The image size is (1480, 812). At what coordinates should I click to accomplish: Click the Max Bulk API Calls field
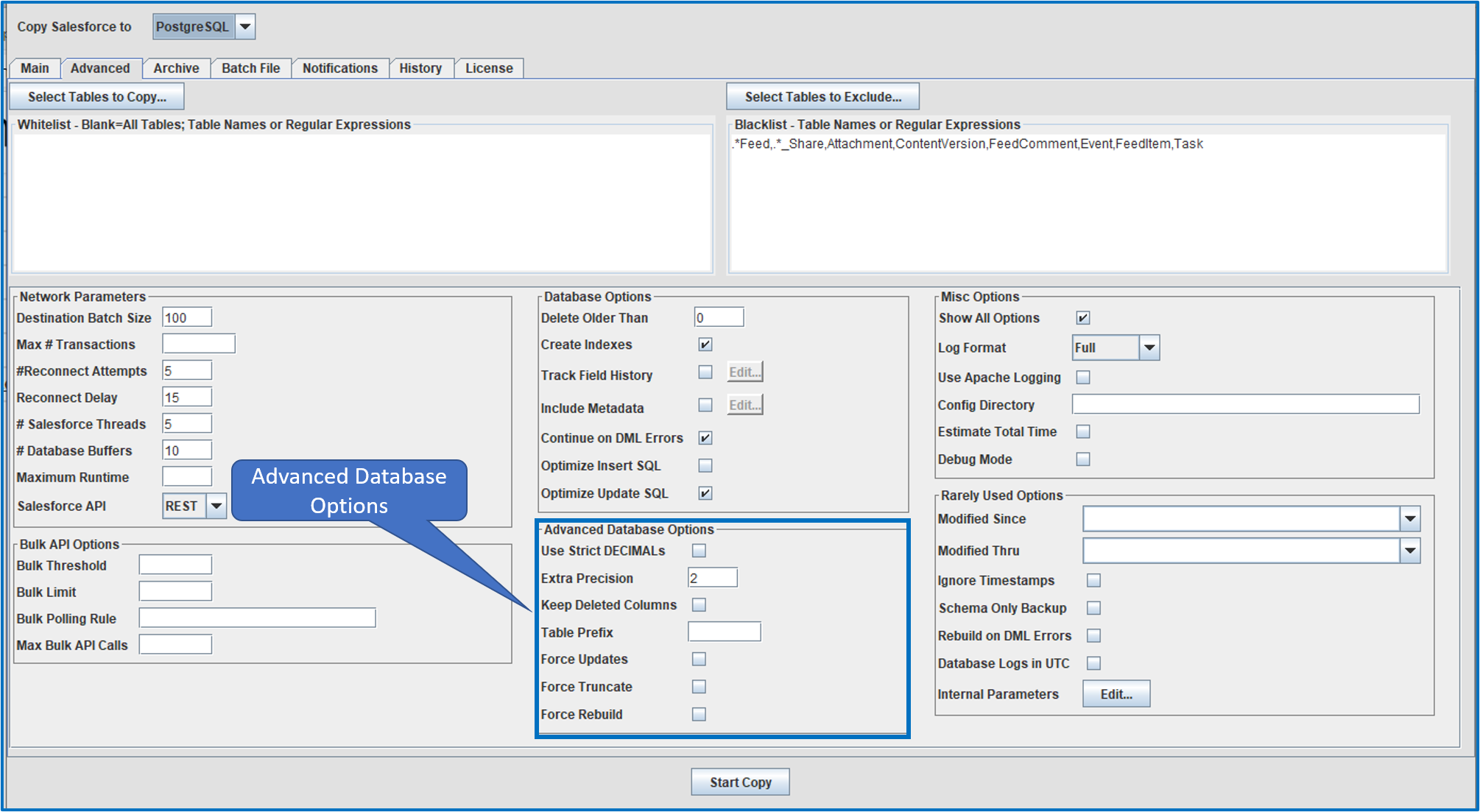click(175, 644)
